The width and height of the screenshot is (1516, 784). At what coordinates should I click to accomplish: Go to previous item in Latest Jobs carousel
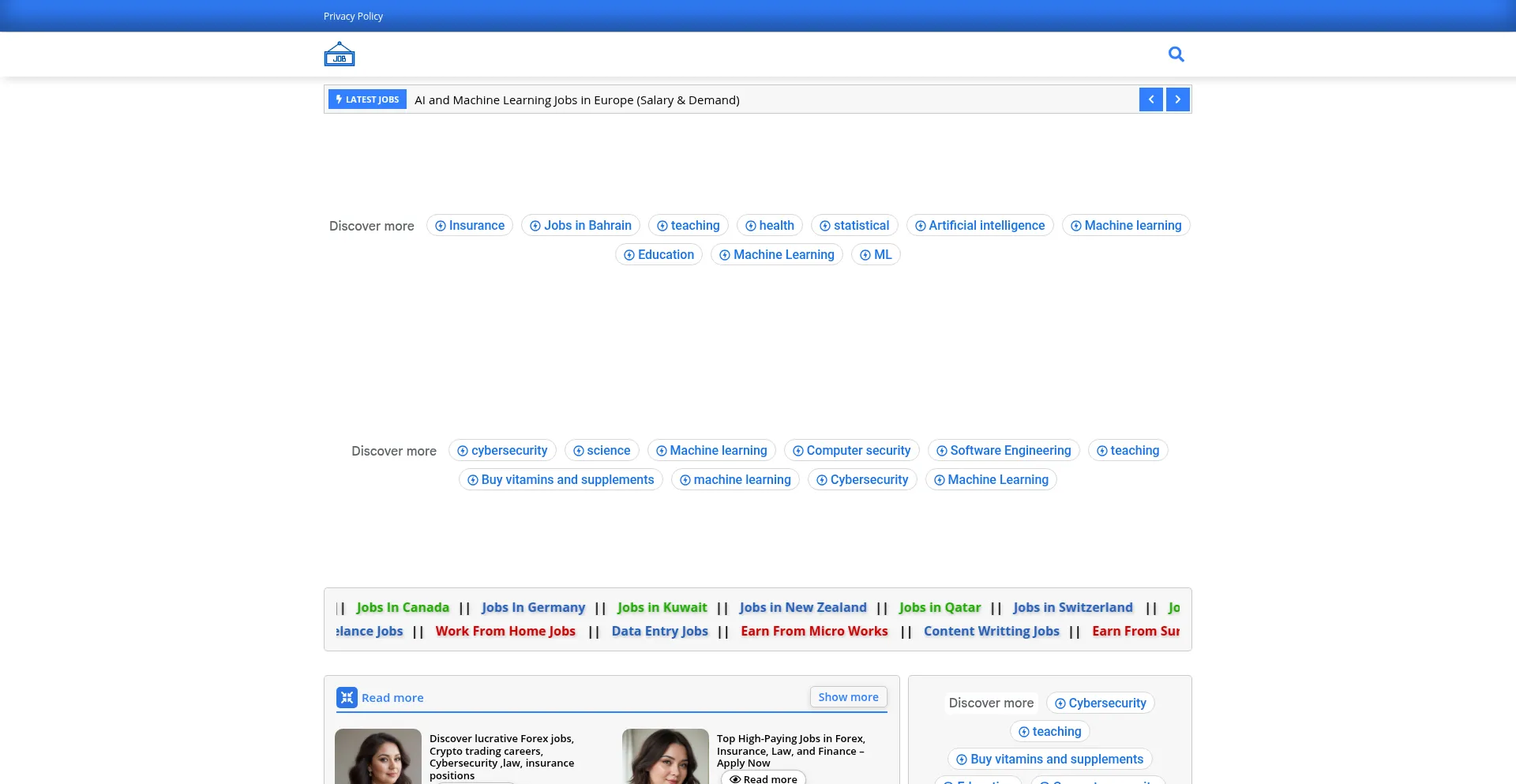1151,99
